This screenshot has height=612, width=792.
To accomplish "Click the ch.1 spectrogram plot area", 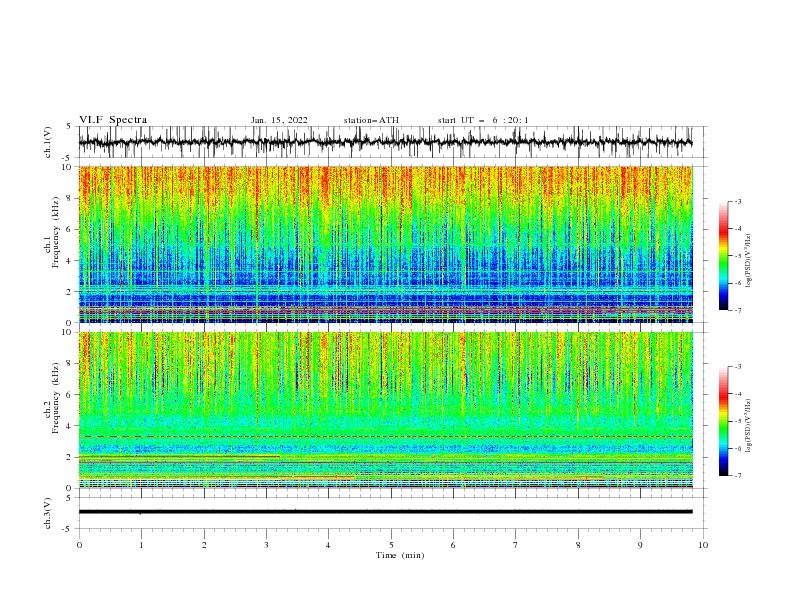I will [x=385, y=244].
